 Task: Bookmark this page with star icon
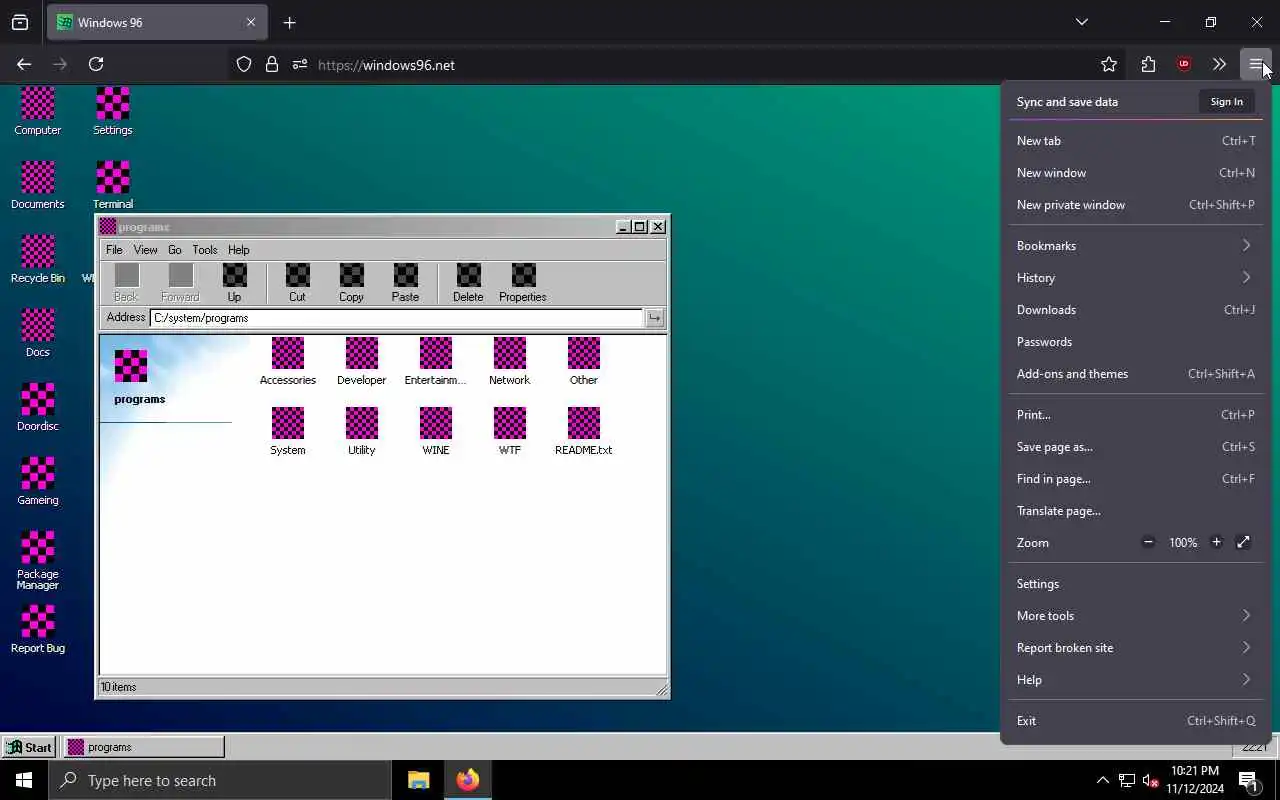point(1109,64)
